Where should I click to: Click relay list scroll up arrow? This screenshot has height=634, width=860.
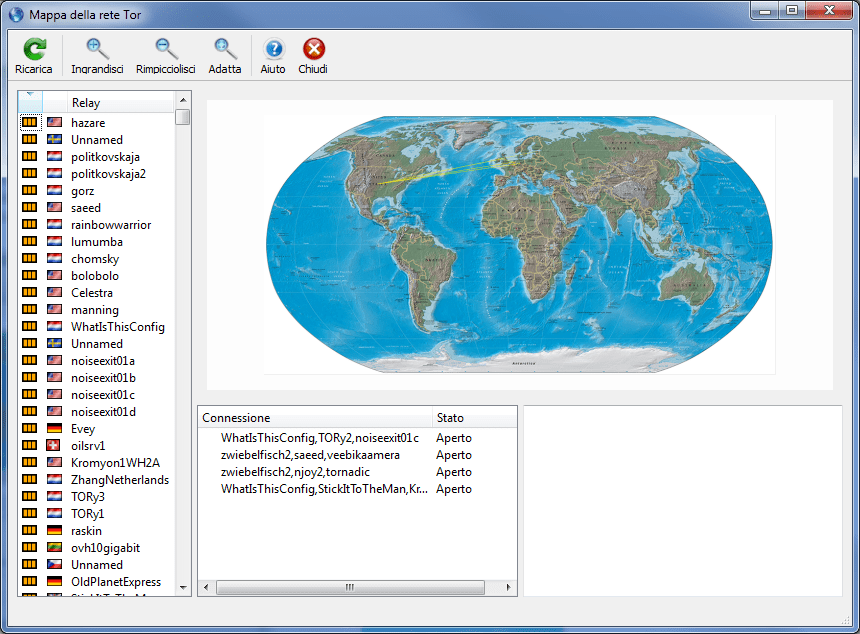[x=183, y=100]
